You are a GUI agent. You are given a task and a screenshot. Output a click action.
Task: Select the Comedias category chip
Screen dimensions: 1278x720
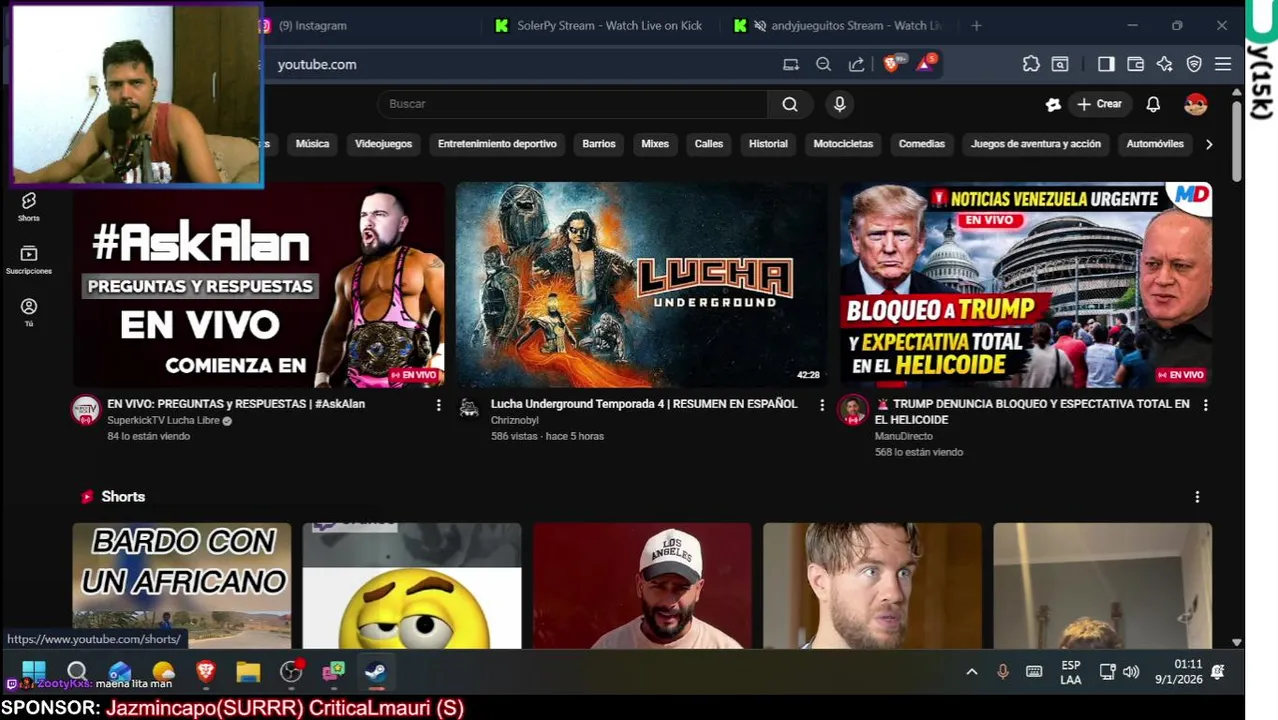(x=922, y=144)
